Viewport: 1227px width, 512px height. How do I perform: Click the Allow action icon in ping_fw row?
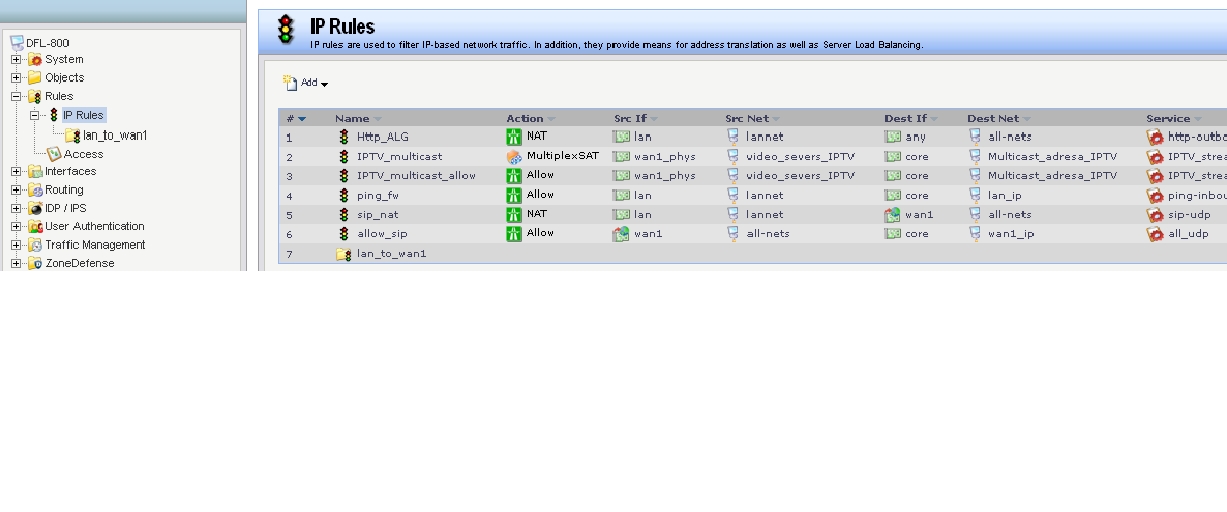click(514, 195)
